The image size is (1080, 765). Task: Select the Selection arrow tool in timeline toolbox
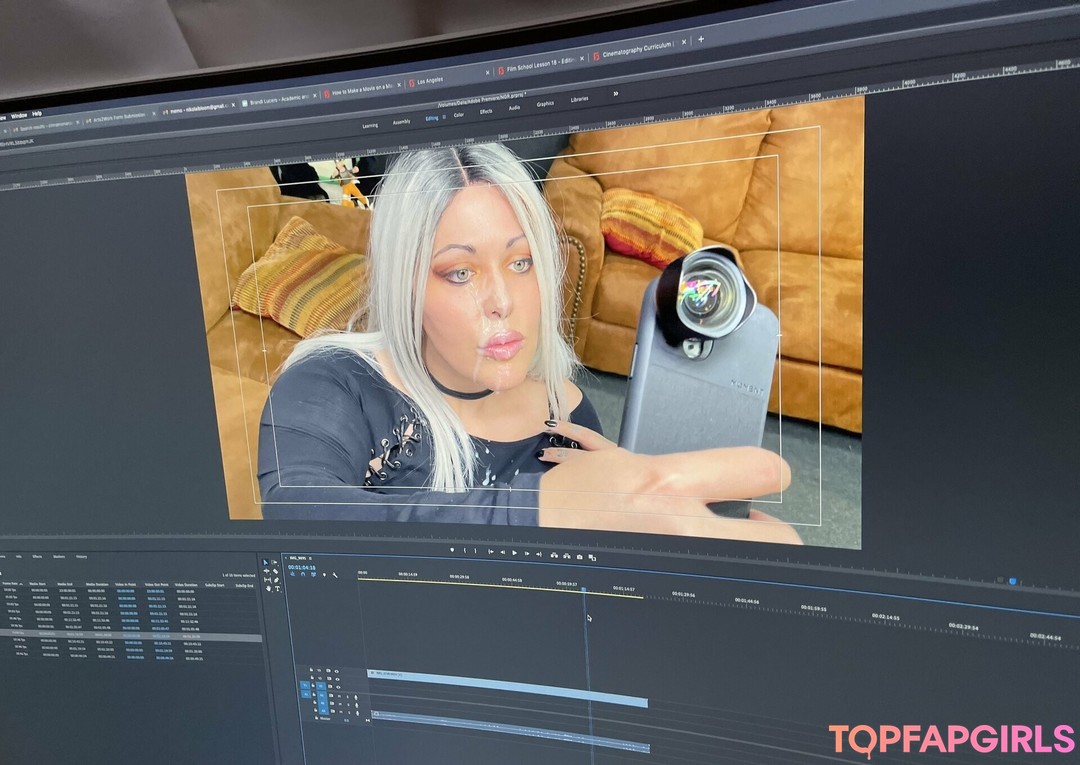tap(266, 563)
